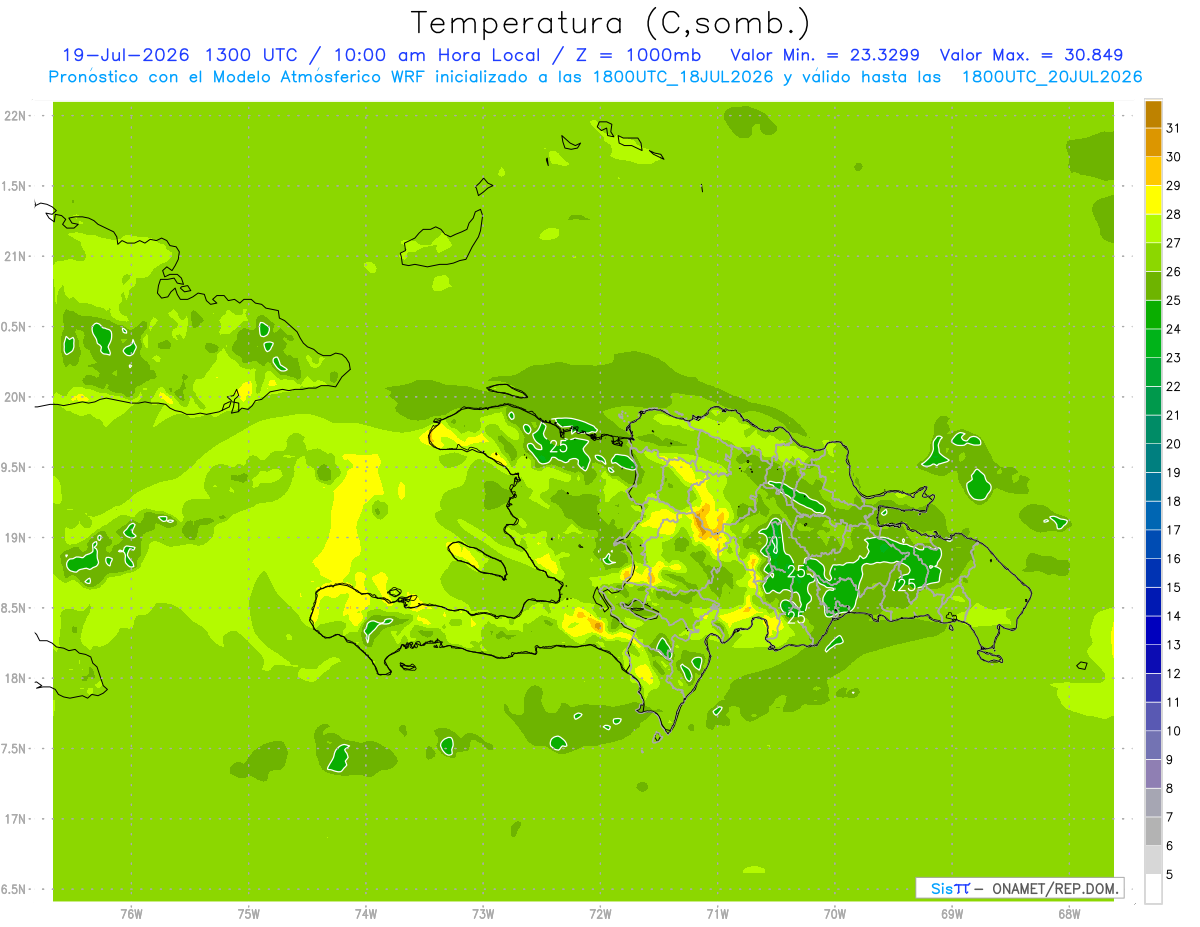Viewport: 1200px width, 927px height.
Task: Click the '21N' latitude axis label
Action: 16,256
